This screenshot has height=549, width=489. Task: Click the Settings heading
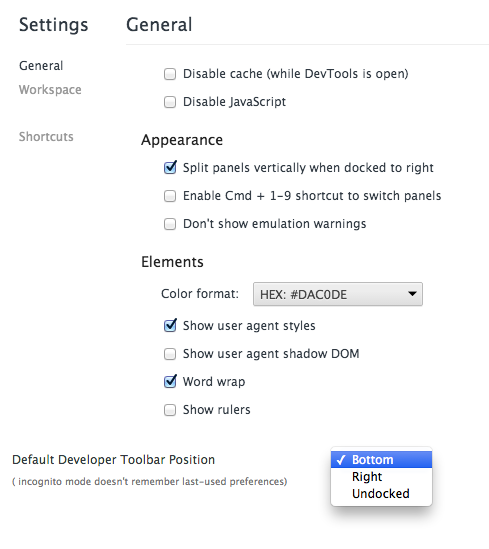click(54, 25)
